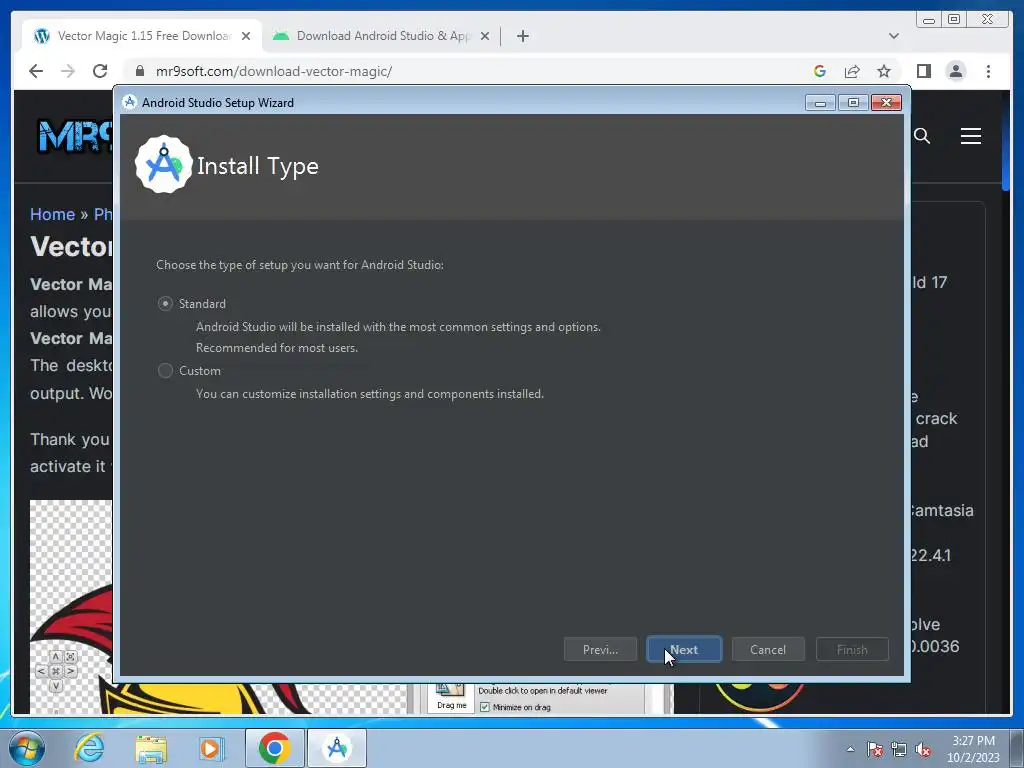Toggle the Chrome side panel icon

(923, 71)
